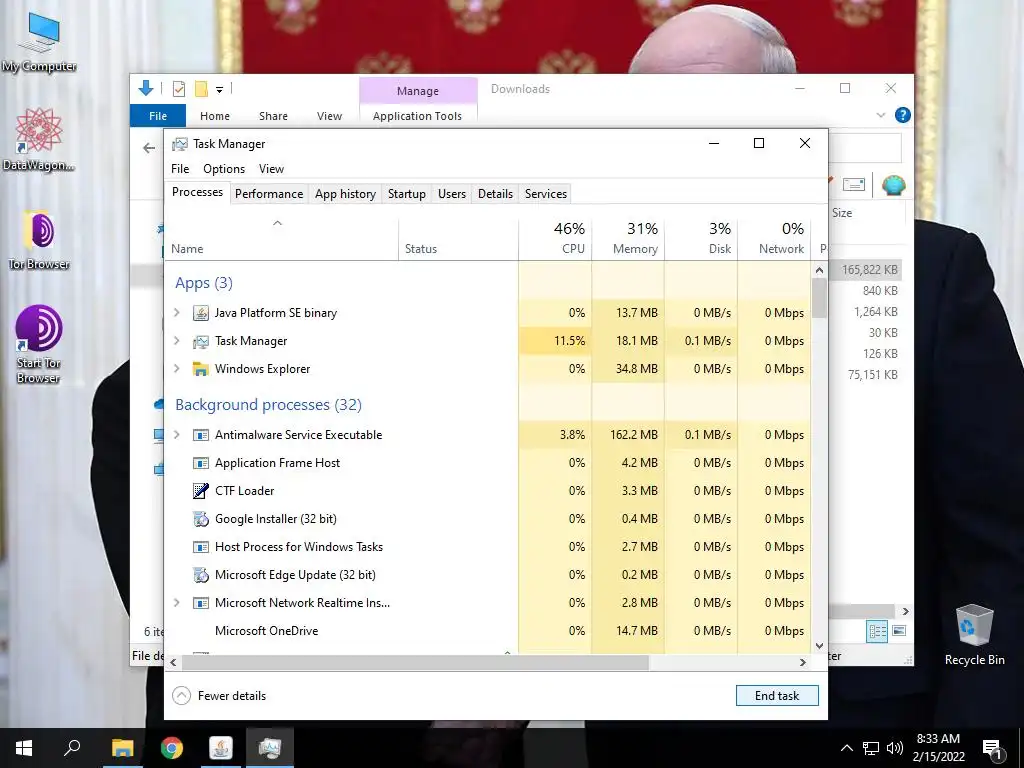Screen dimensions: 1024x768
Task: Switch to the Performance tab
Action: [269, 194]
